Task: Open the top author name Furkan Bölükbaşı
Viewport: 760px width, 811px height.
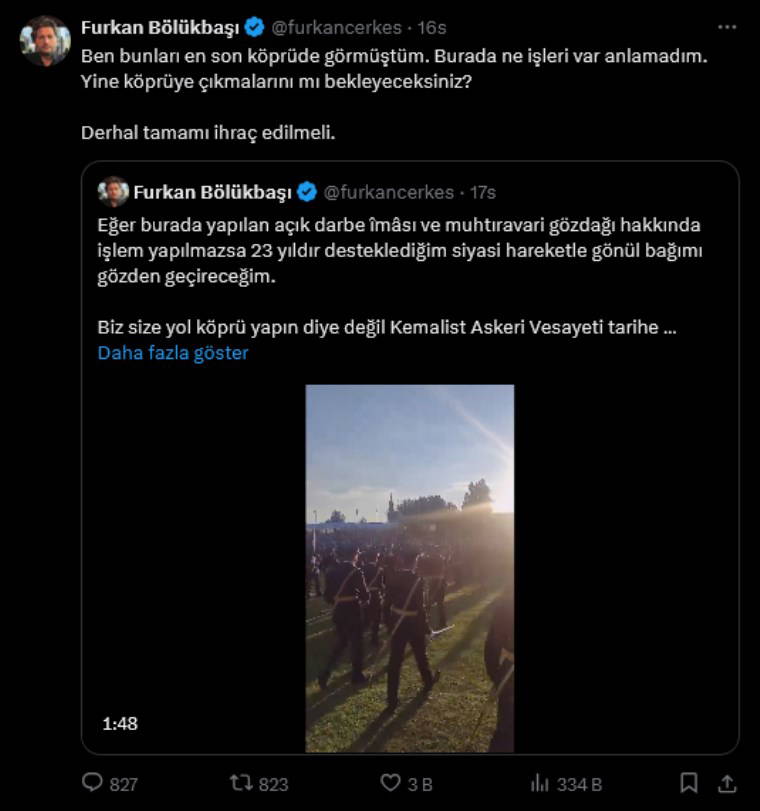Action: click(x=160, y=27)
